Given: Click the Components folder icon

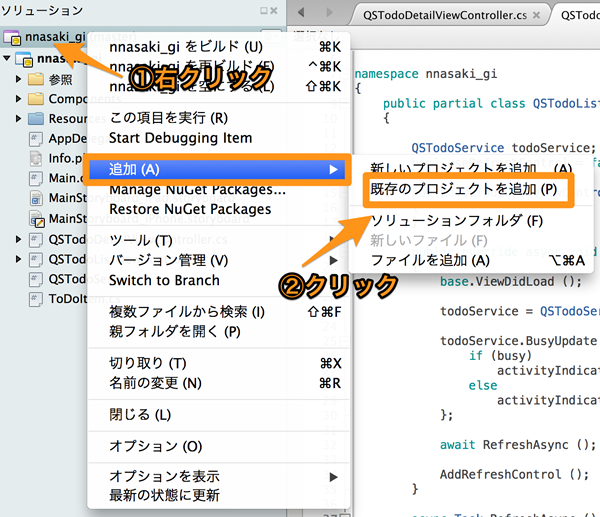Looking at the screenshot, I should 36,99.
